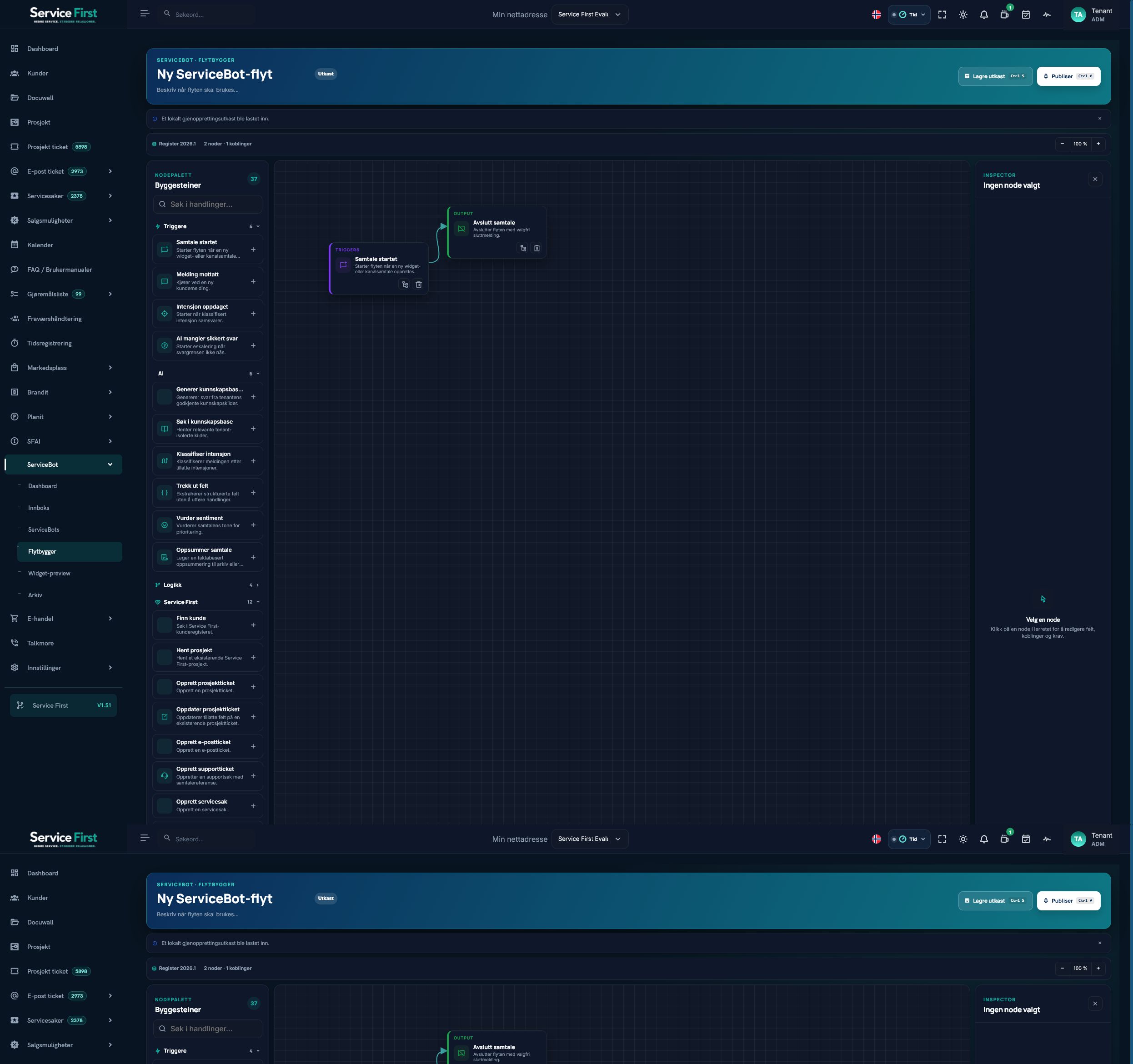Click the Opprett supportticket headset icon
Screen dimensions: 1133x1064
[x=165, y=776]
